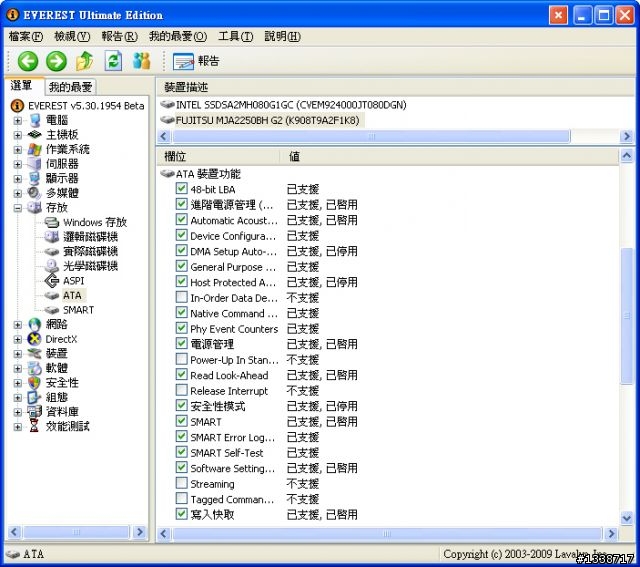
Task: Toggle the 48-bit LBA checkbox
Action: pyautogui.click(x=182, y=189)
